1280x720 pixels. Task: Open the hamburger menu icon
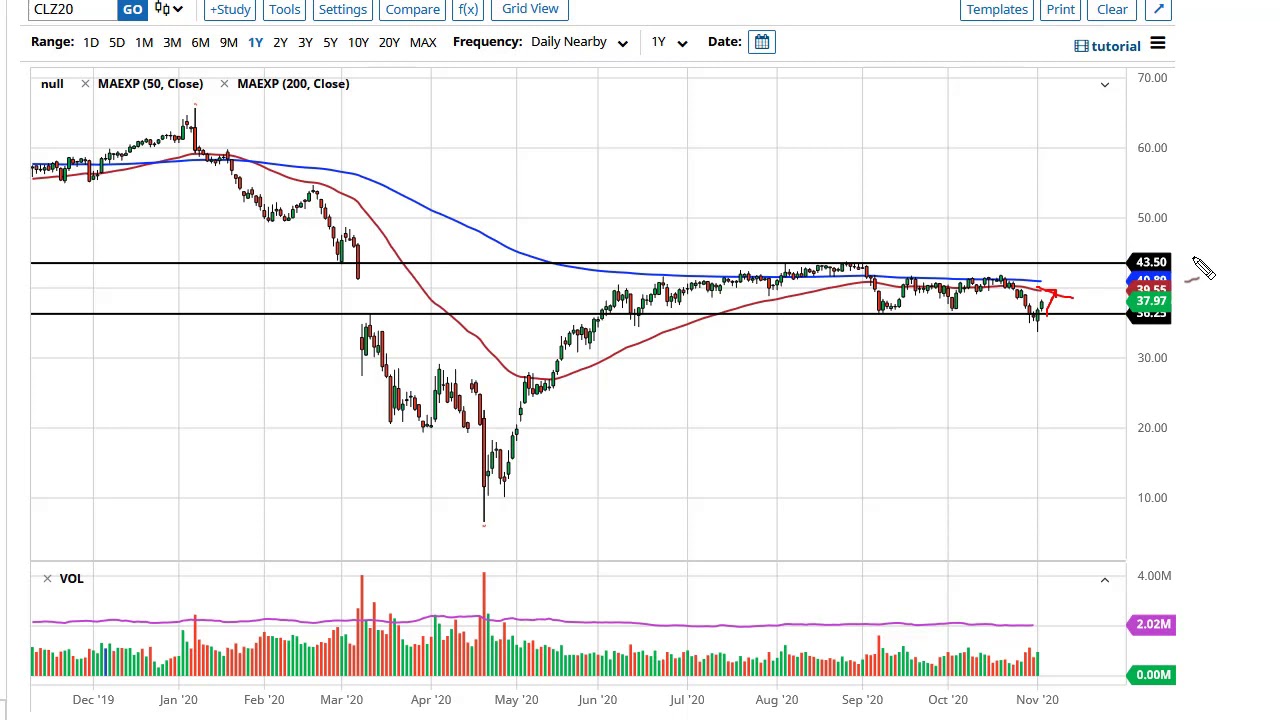1157,44
